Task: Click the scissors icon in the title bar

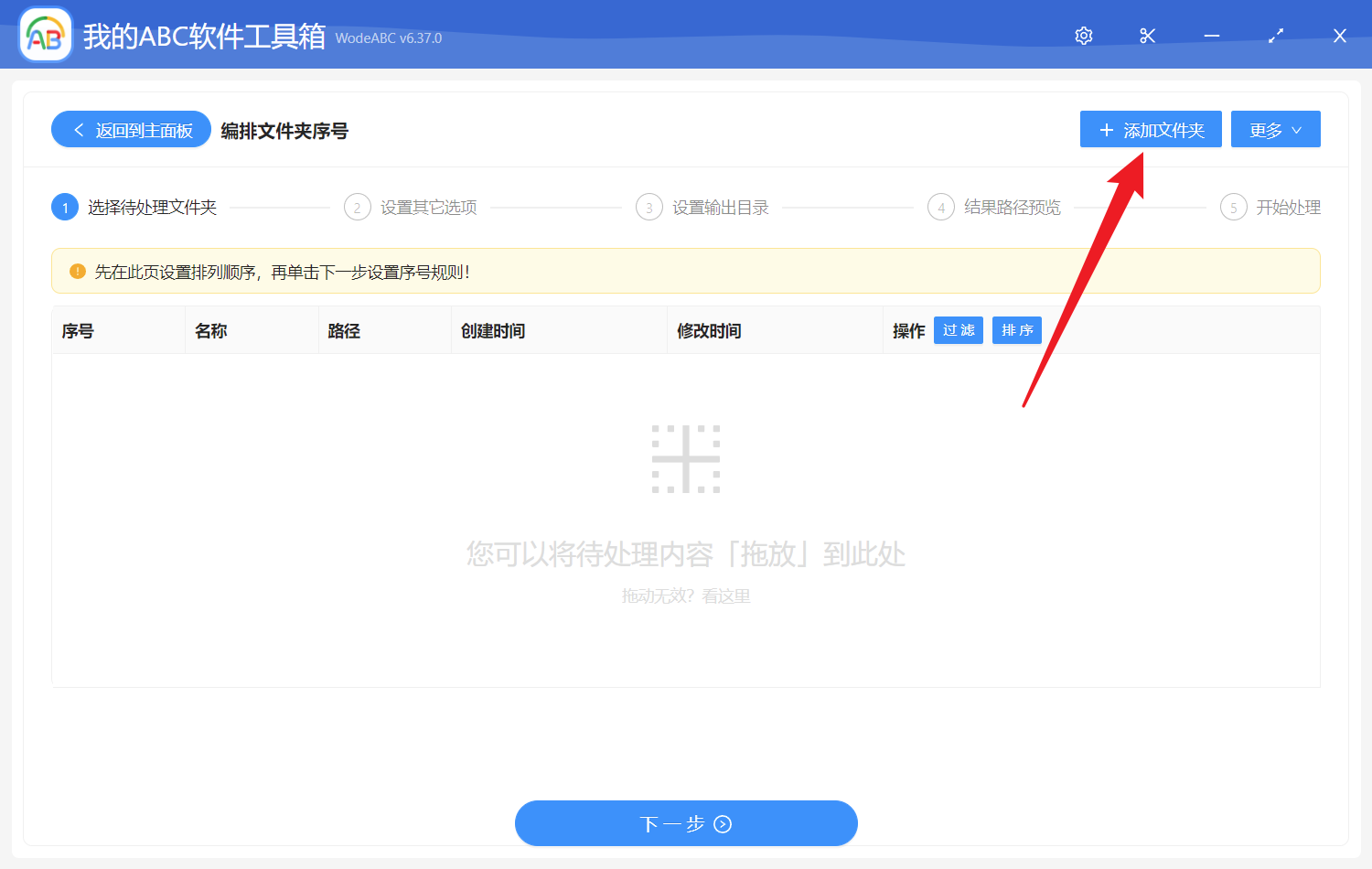Action: [1147, 35]
